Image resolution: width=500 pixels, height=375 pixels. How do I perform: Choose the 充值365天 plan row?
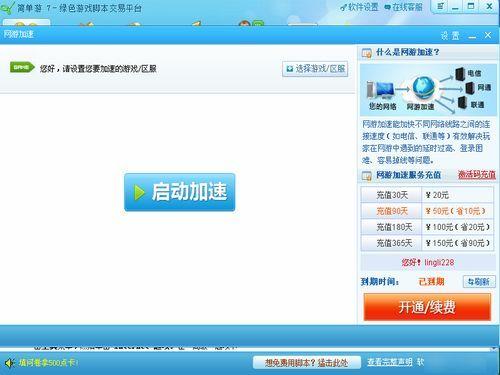427,243
